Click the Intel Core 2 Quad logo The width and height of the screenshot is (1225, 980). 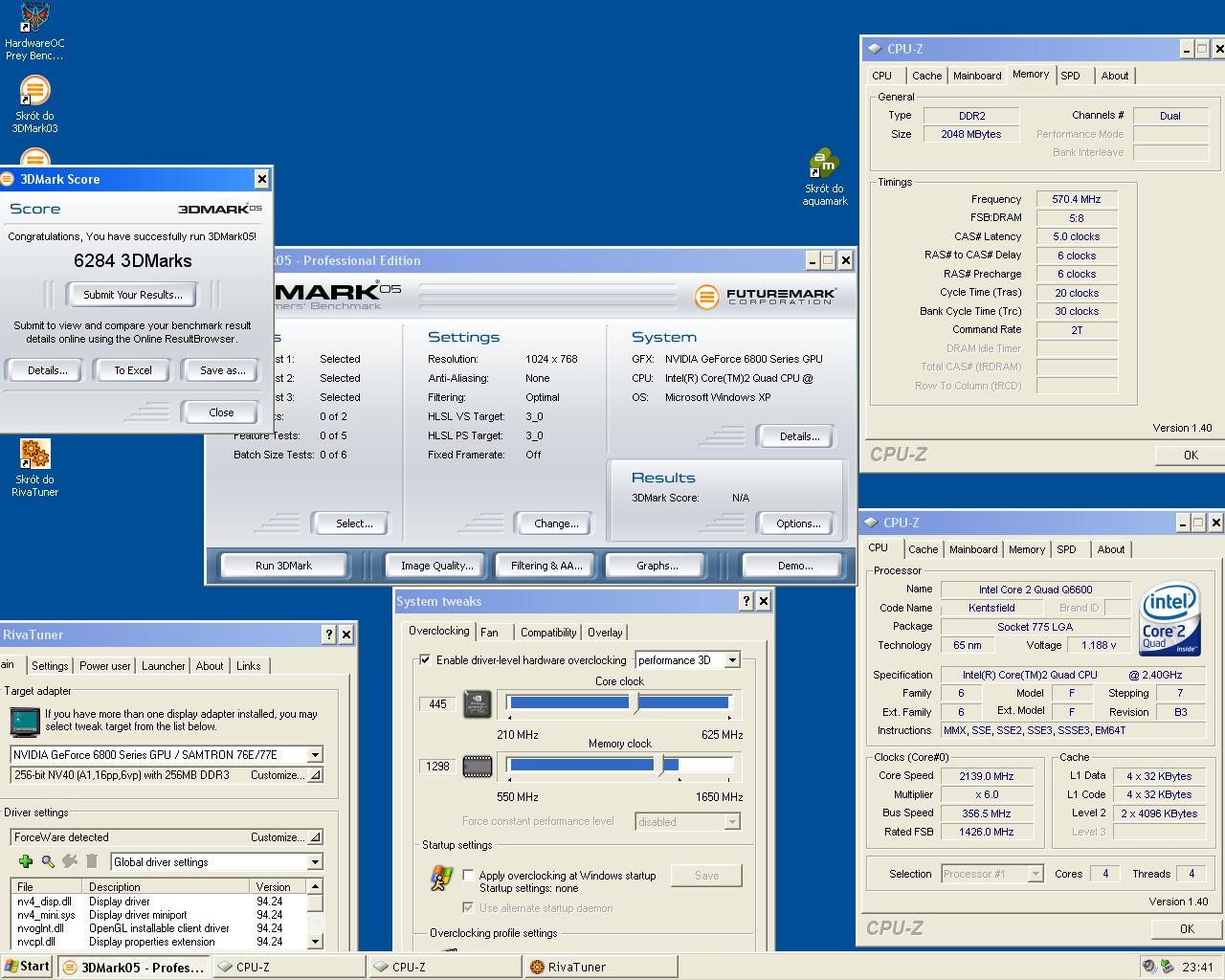1169,618
